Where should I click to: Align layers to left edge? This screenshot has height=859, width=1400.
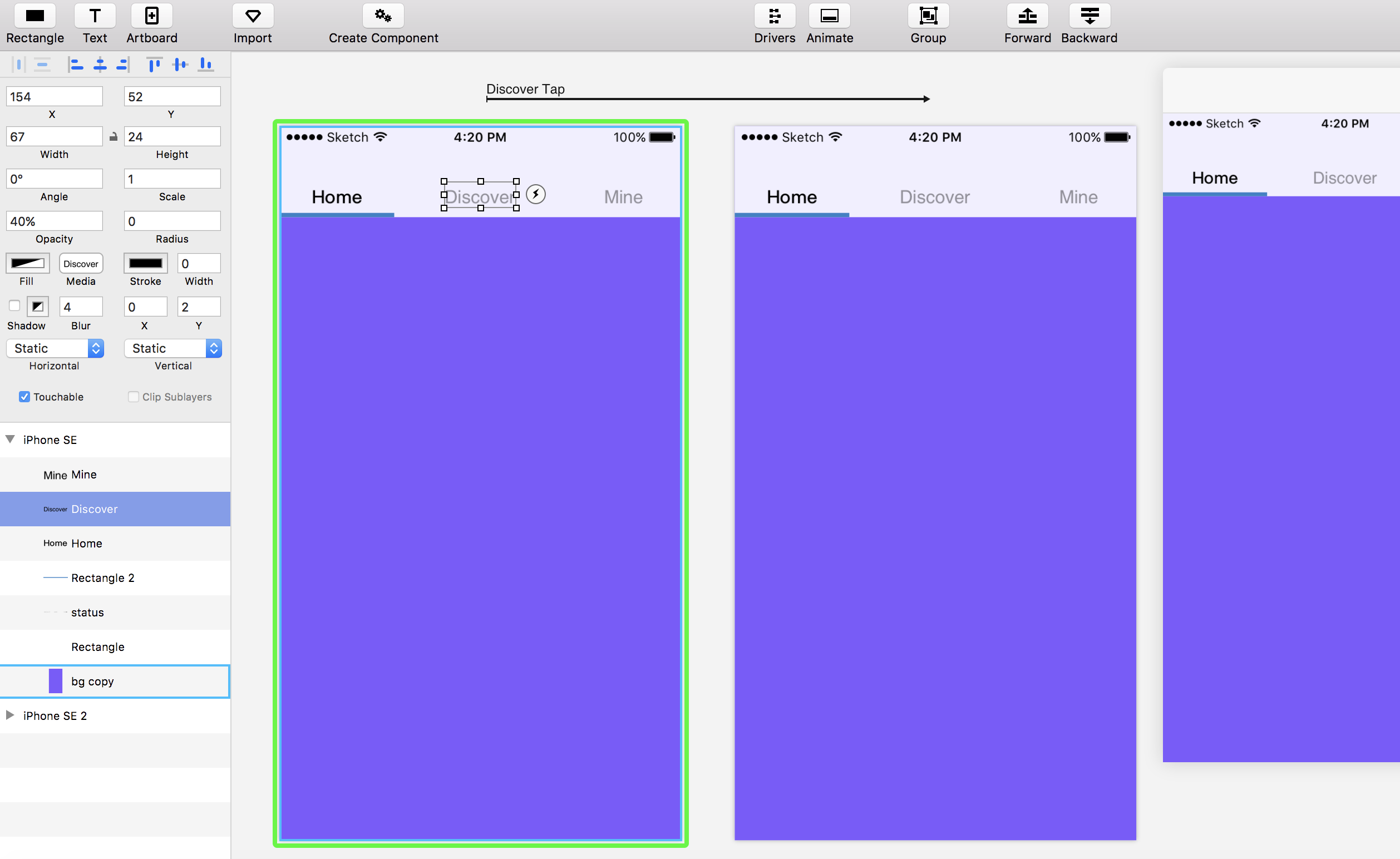(76, 65)
